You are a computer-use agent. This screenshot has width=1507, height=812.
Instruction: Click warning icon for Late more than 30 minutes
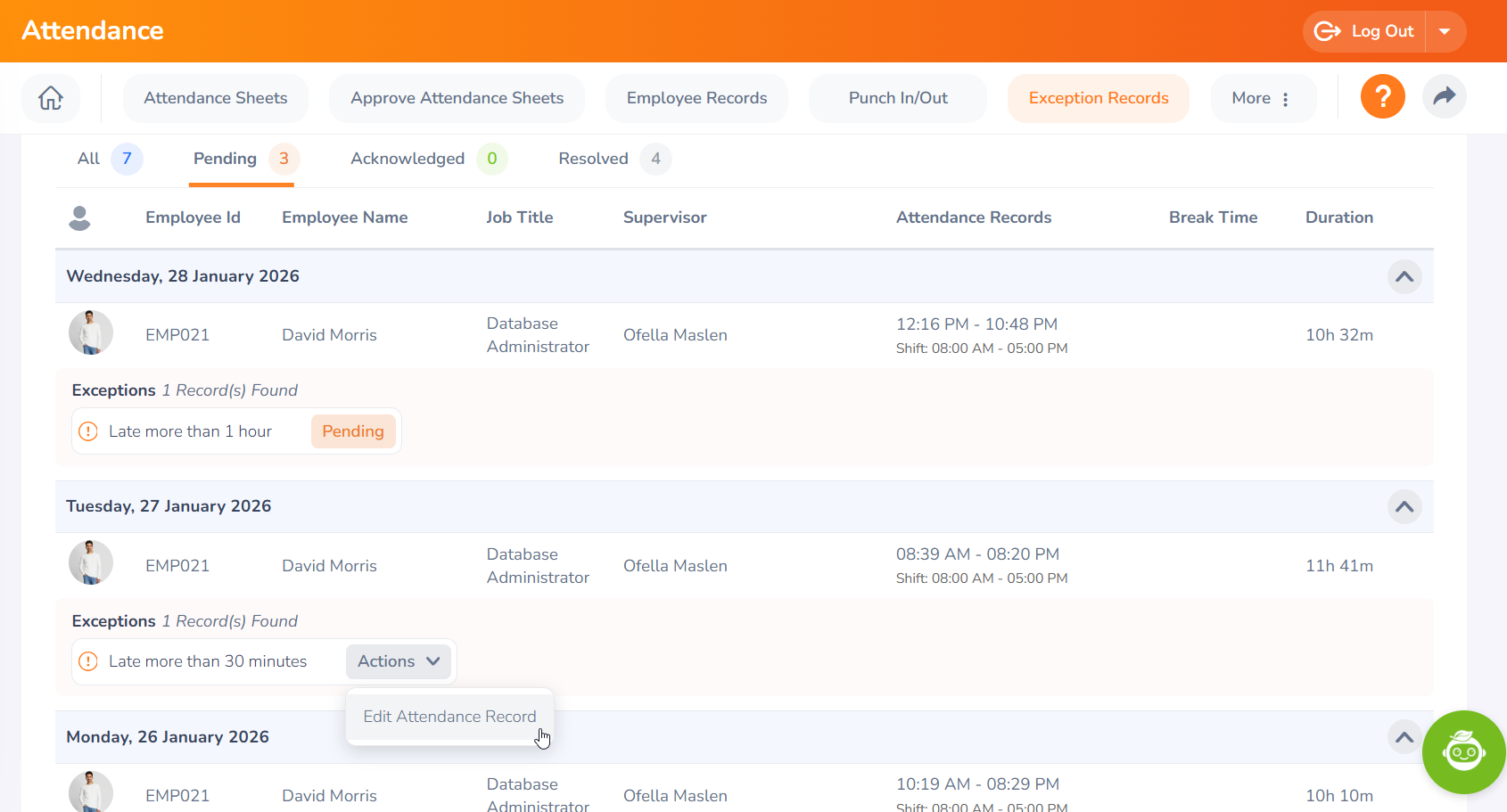(88, 661)
